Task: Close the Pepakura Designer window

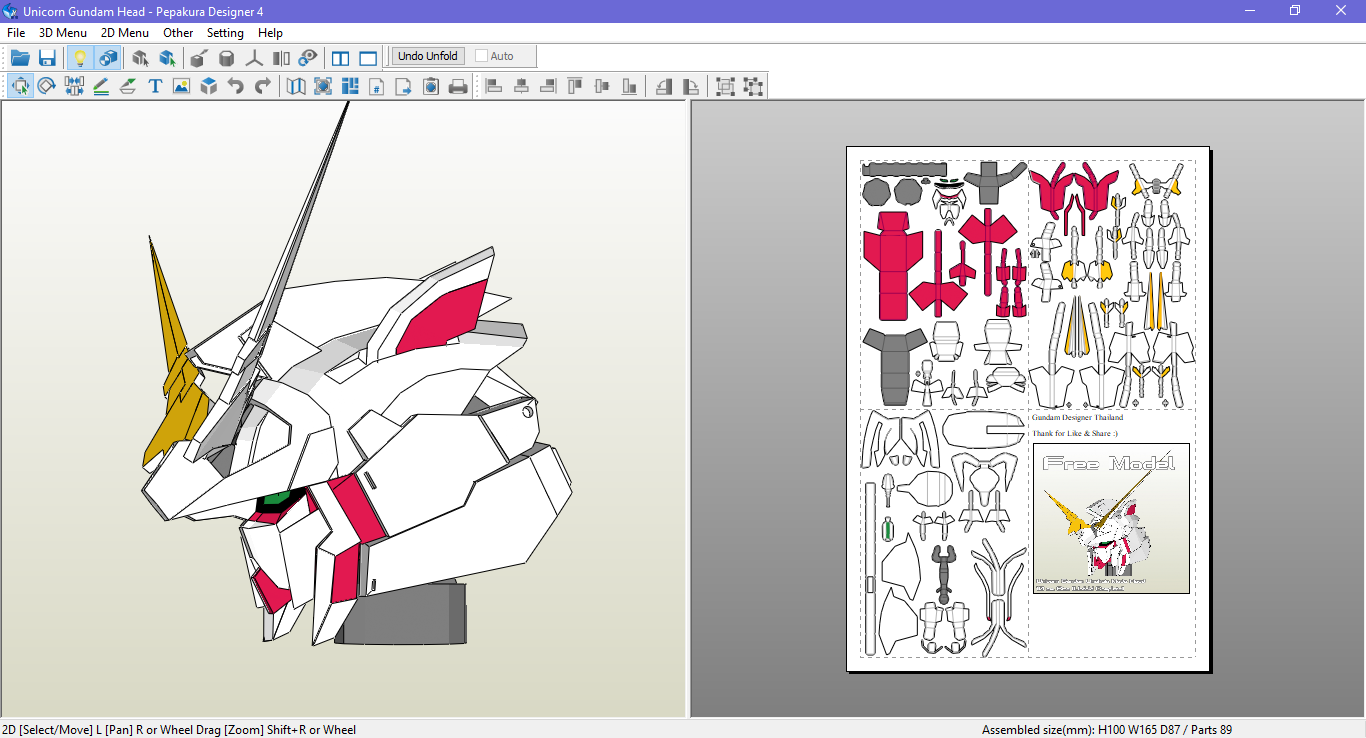Action: pyautogui.click(x=1341, y=10)
